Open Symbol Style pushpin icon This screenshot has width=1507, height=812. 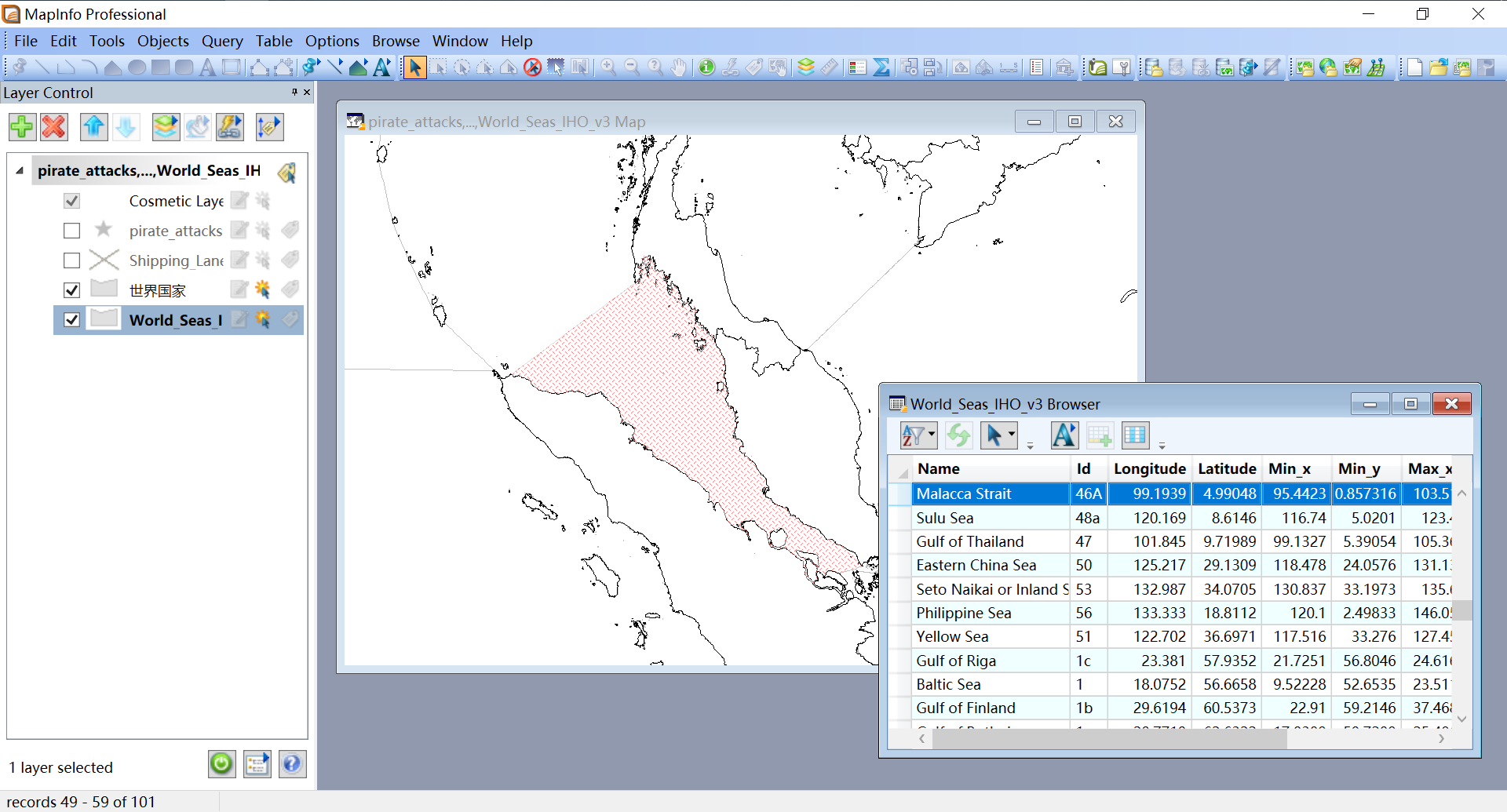(311, 67)
